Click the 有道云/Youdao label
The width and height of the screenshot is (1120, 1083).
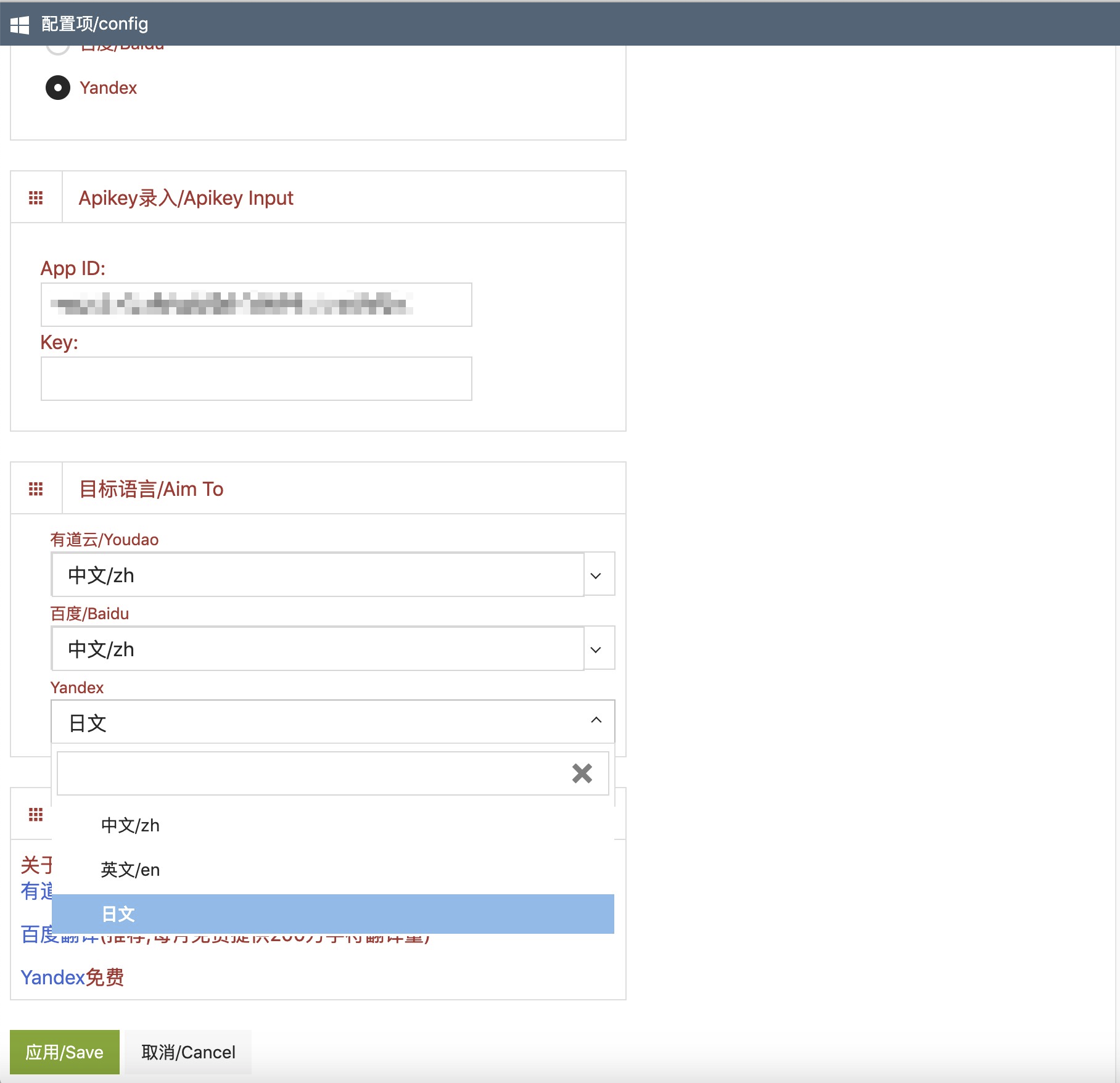pyautogui.click(x=104, y=540)
